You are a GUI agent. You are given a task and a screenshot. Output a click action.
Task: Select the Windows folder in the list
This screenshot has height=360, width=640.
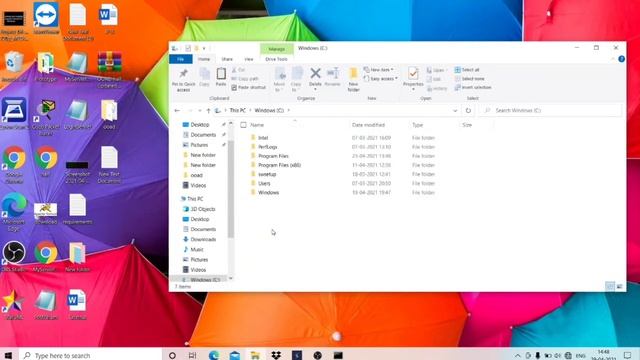268,192
